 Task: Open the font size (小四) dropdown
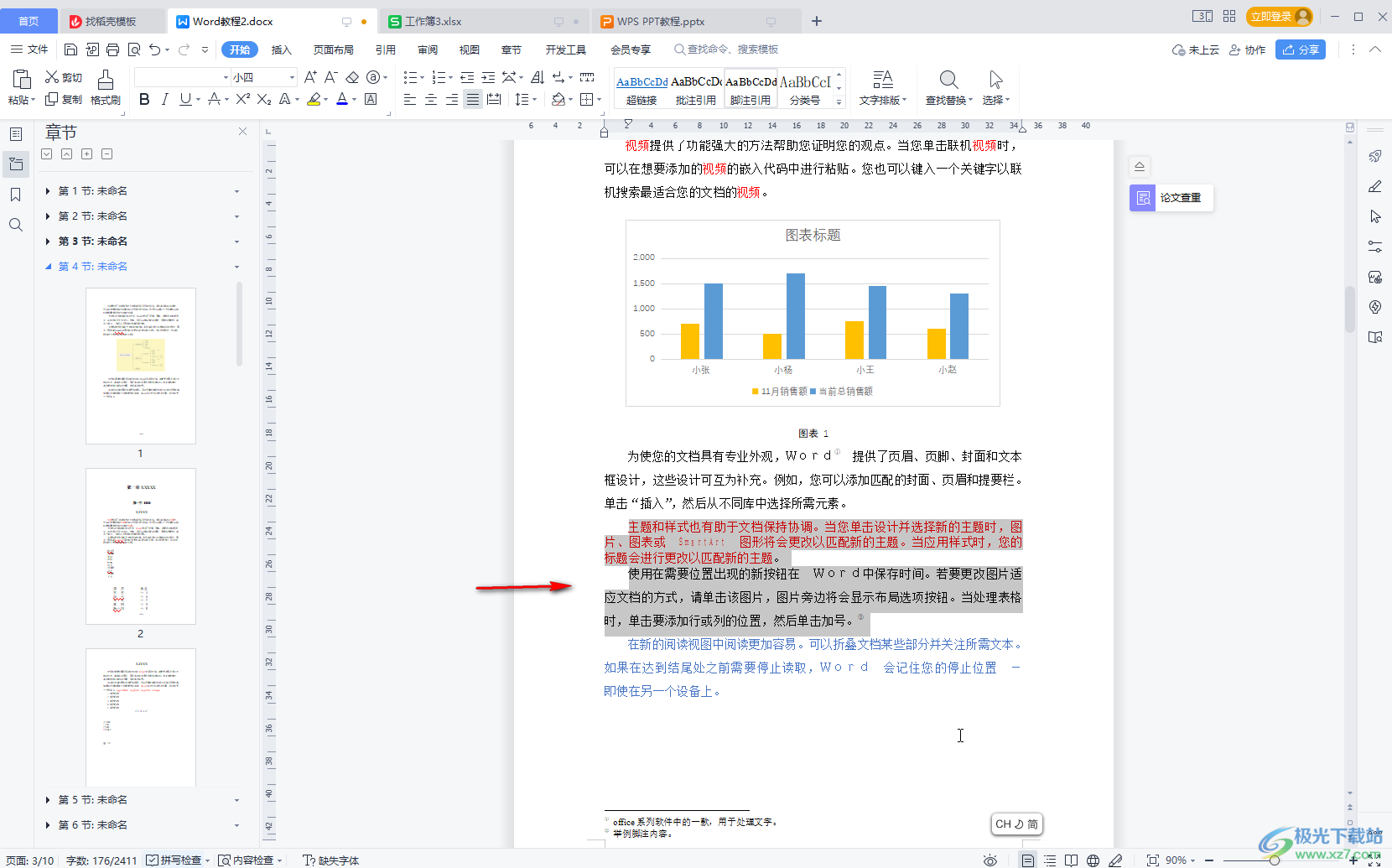coord(292,77)
